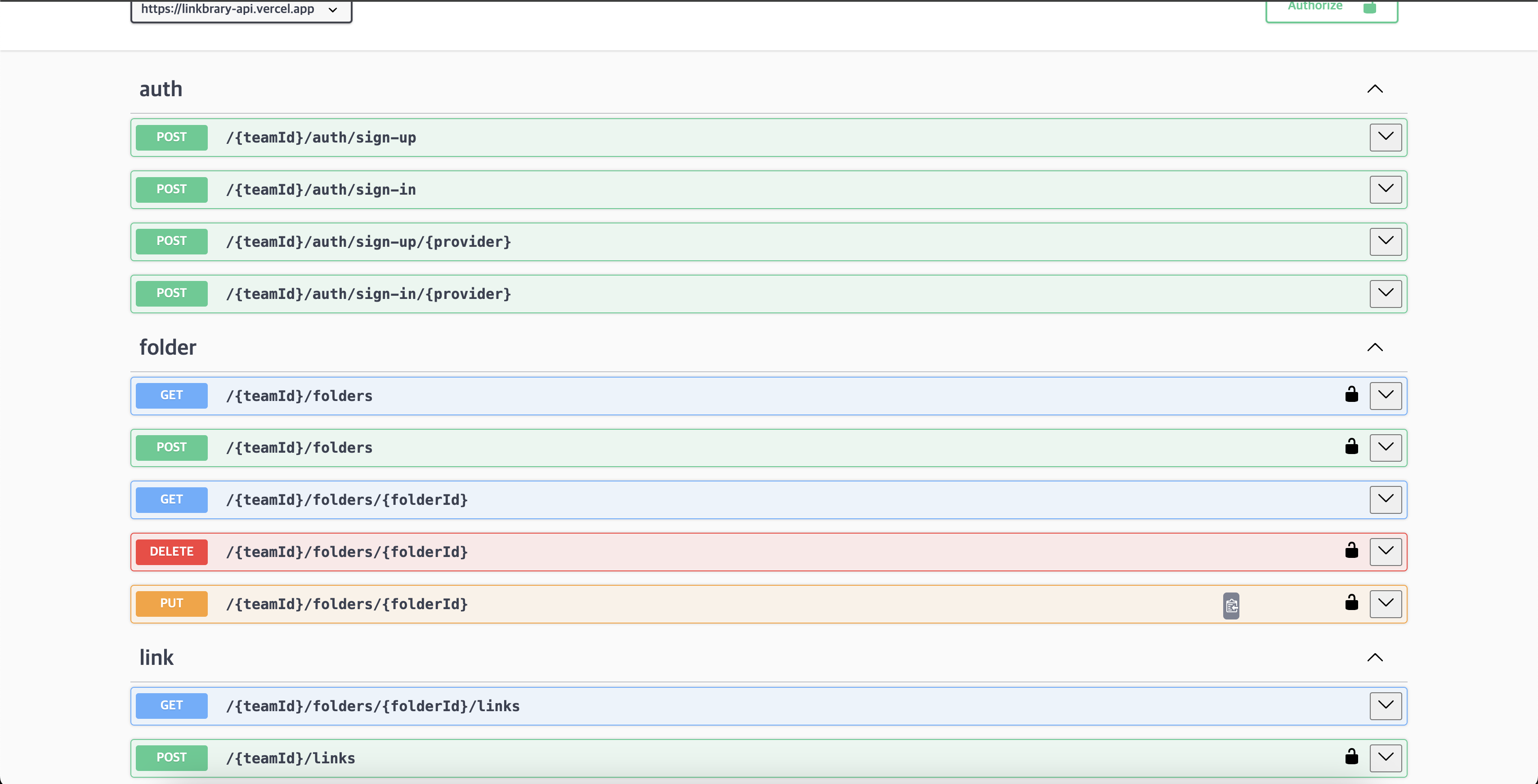Viewport: 1538px width, 784px height.
Task: Click path text /{teamId}/auth/sign-in/{provider}
Action: pos(368,294)
